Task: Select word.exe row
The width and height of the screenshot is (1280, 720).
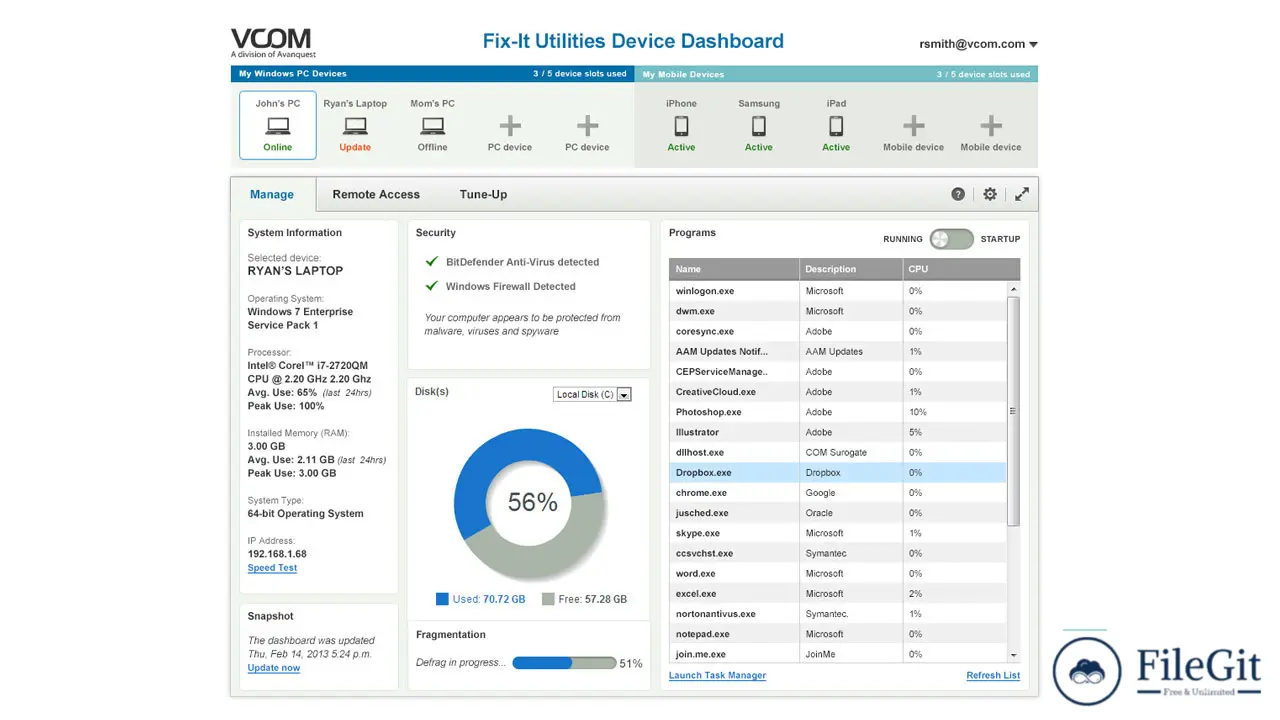Action: click(x=838, y=573)
